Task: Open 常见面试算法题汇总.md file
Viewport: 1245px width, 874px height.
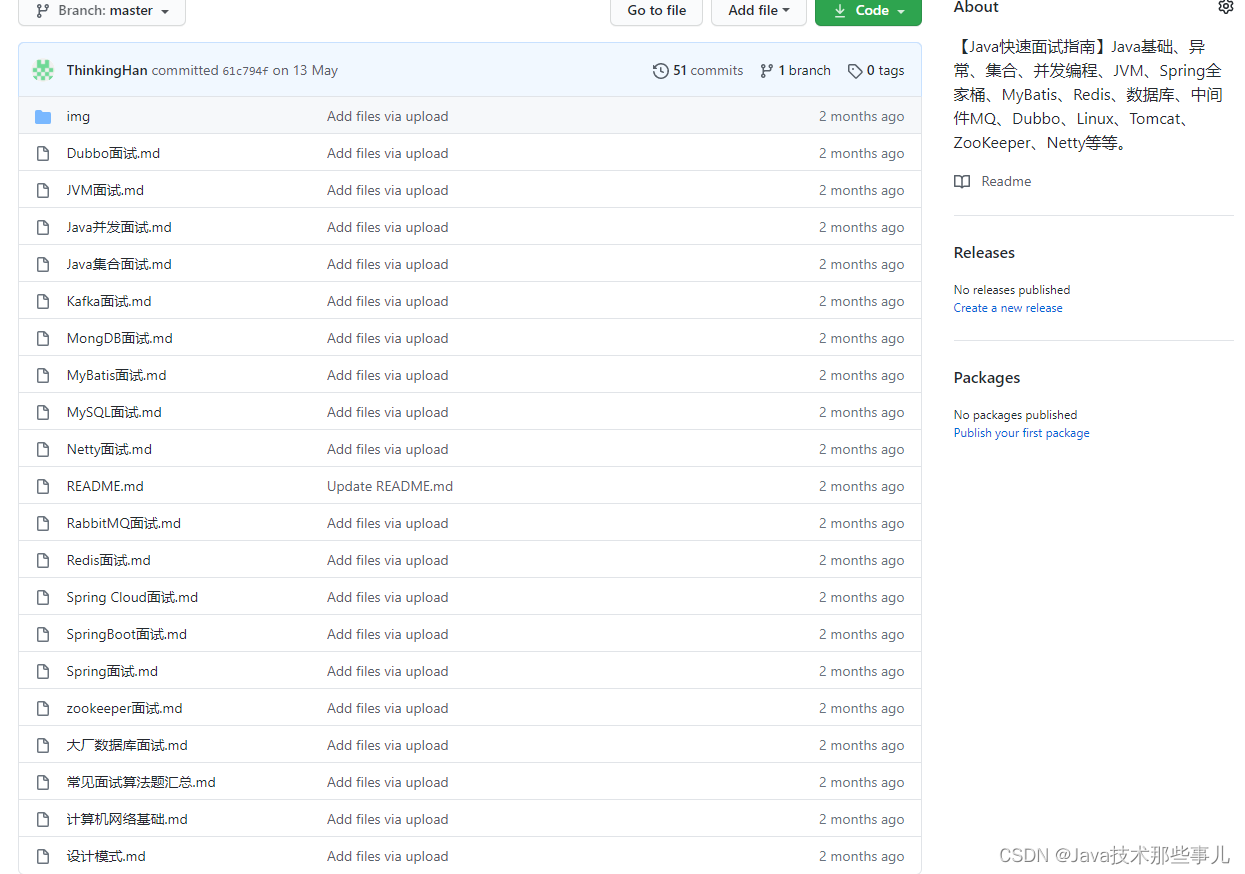Action: pos(141,782)
